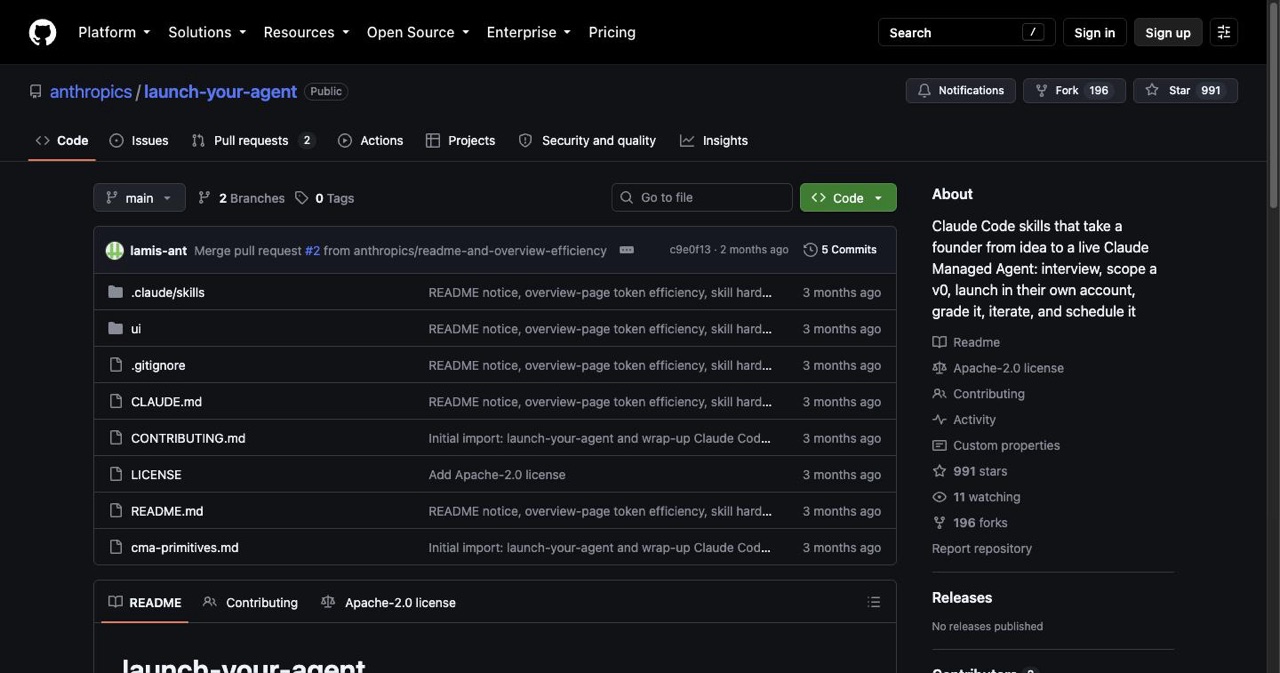Expand the Solutions menu

click(207, 32)
